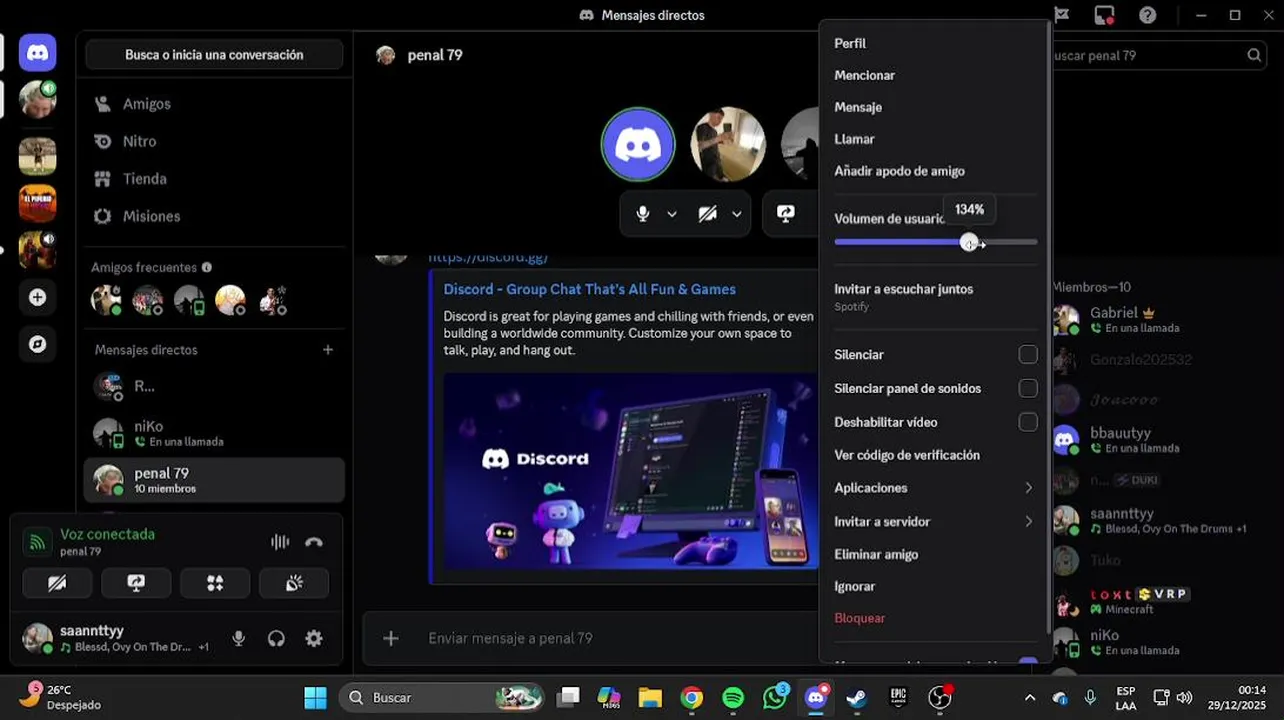Deafen using the headphones icon

[x=276, y=638]
